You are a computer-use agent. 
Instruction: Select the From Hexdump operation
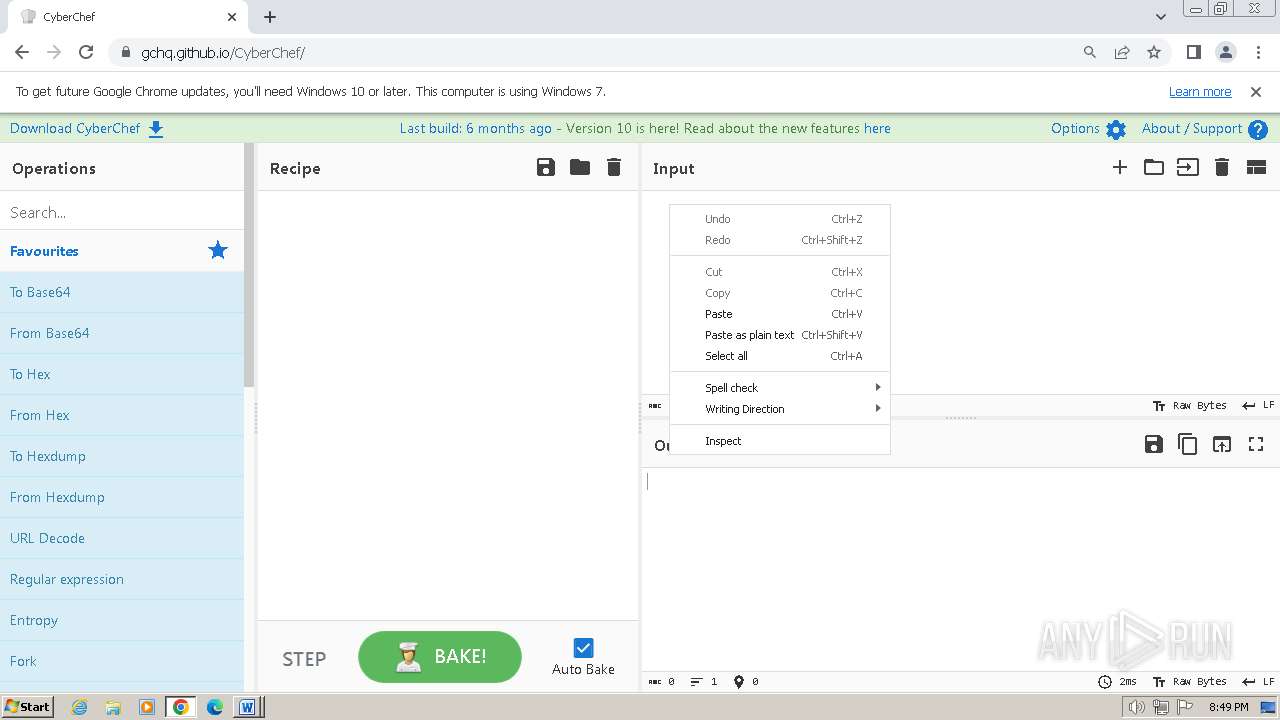pyautogui.click(x=122, y=497)
